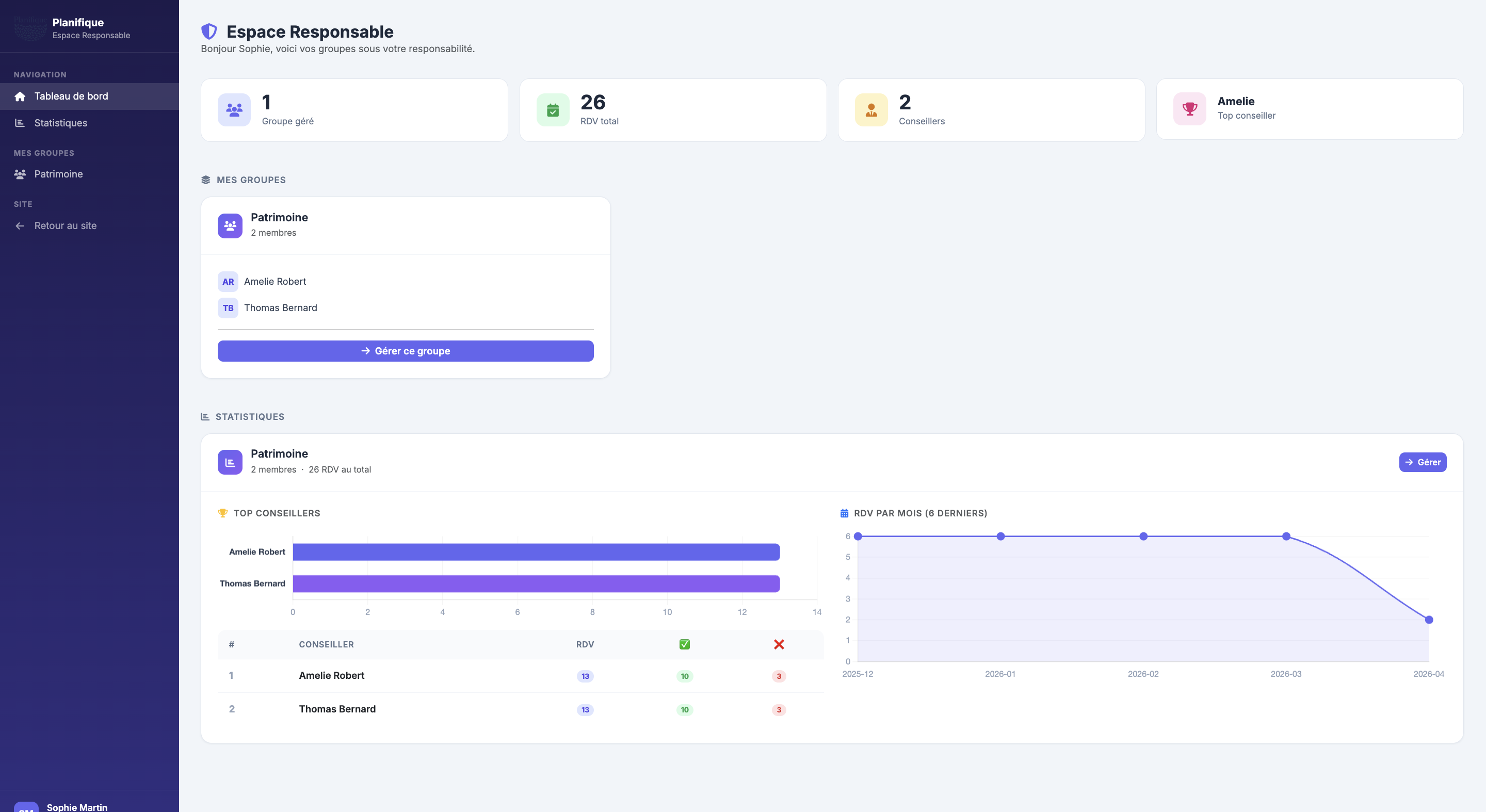Click the green calendar RDV total icon
The image size is (1486, 812).
tap(553, 109)
